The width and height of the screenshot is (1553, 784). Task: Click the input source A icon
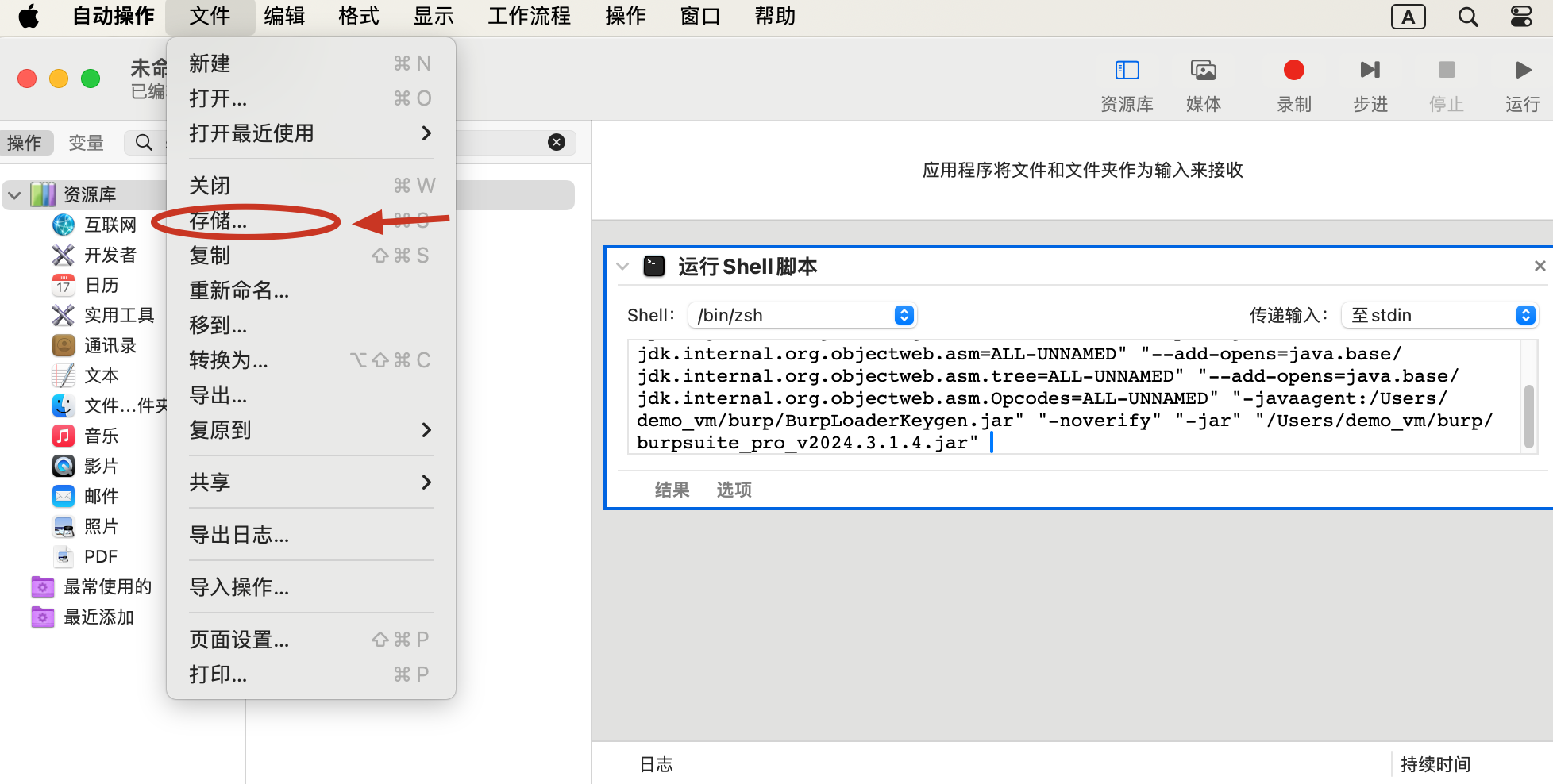click(1408, 17)
